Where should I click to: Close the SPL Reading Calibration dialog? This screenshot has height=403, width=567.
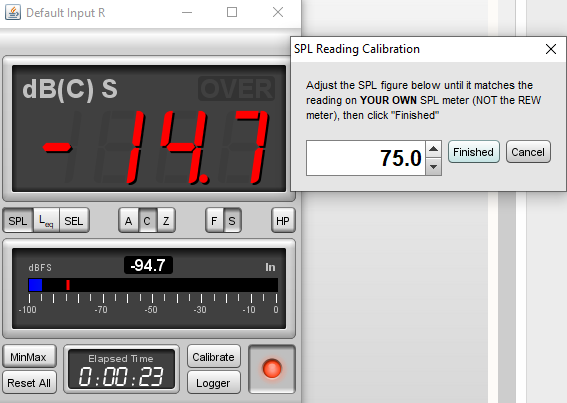551,49
